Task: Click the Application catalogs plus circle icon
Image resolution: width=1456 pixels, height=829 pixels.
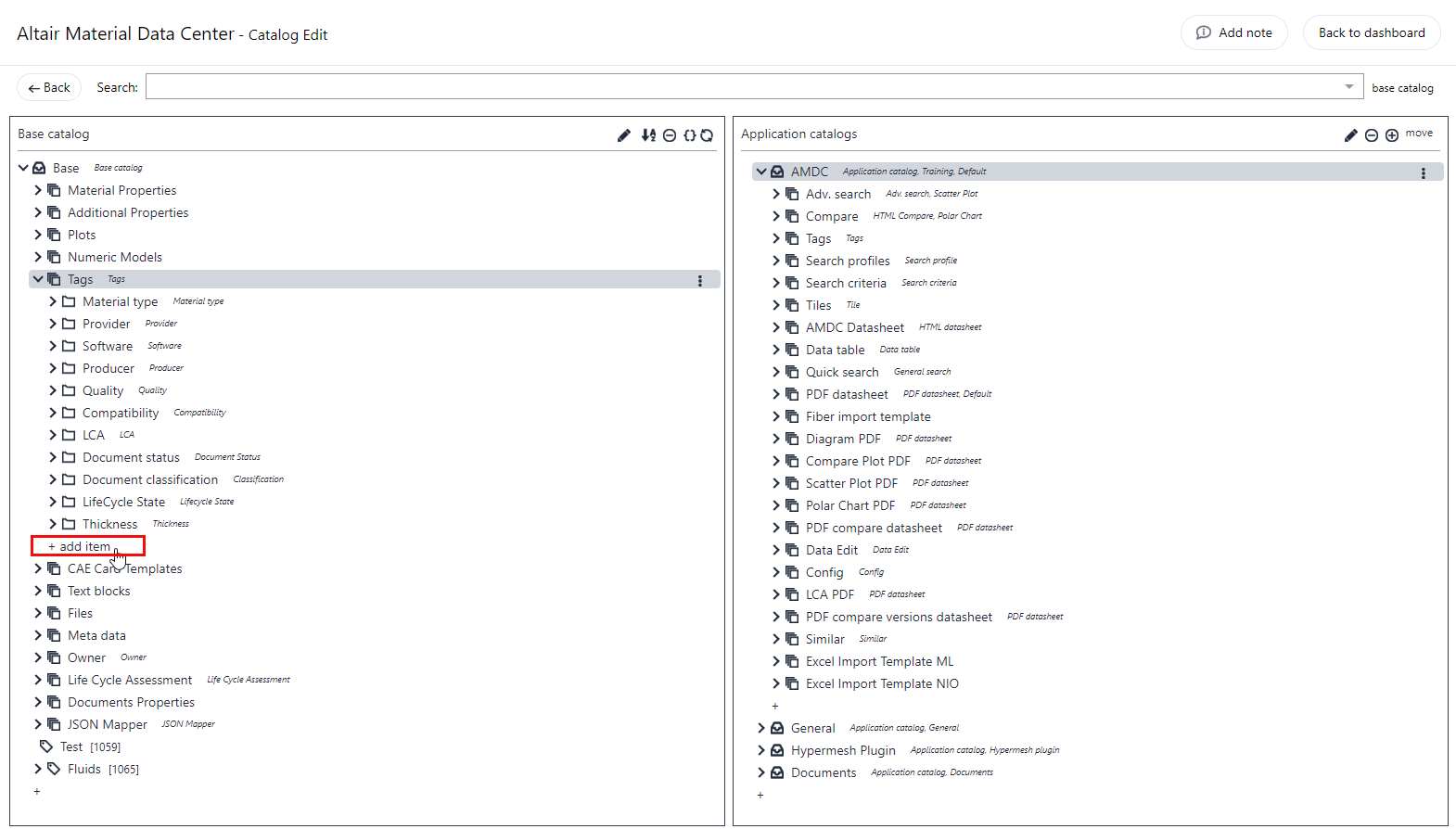Action: 1391,135
